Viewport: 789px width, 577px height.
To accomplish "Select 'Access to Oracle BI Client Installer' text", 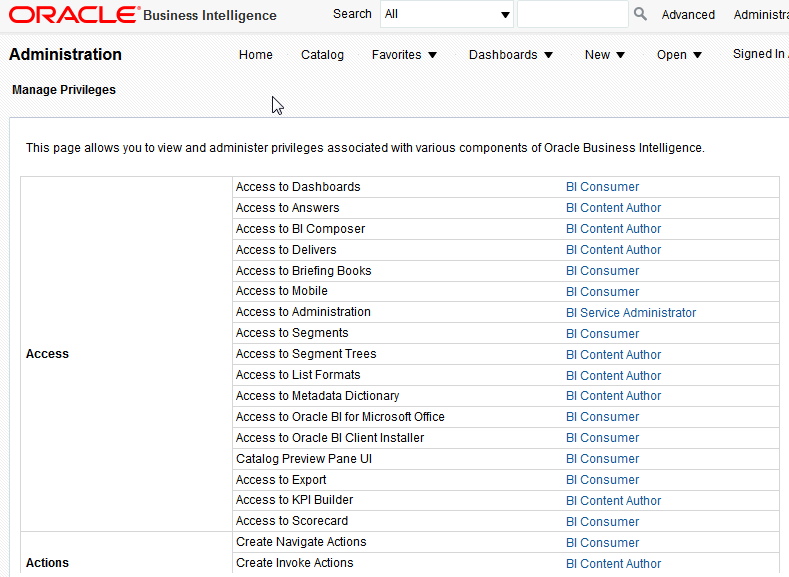I will tap(330, 438).
